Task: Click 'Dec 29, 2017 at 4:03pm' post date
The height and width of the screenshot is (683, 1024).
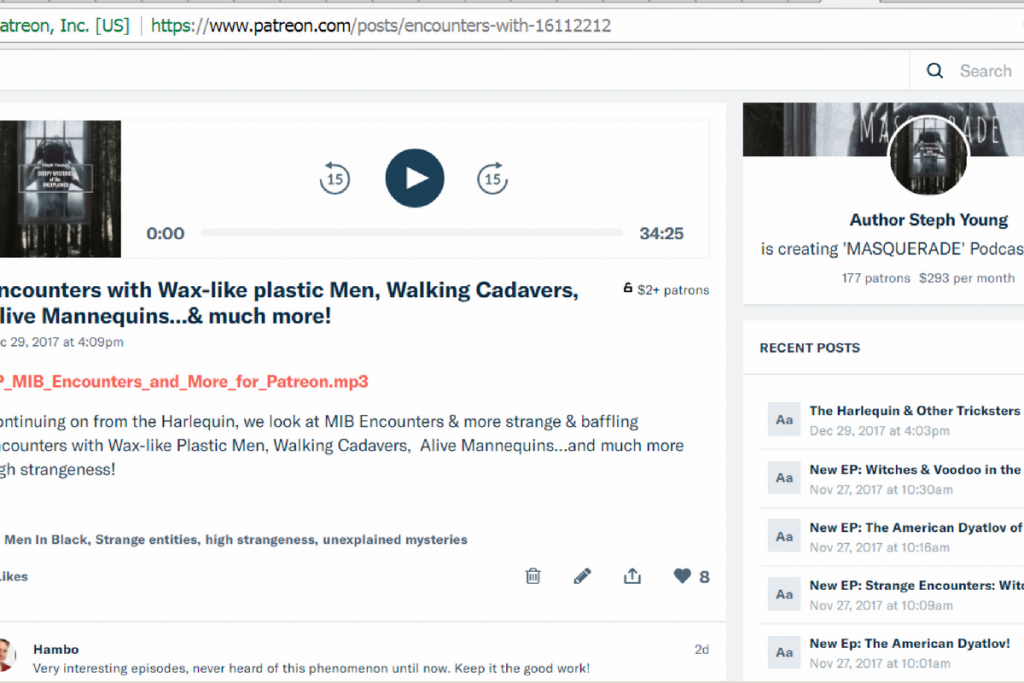Action: click(x=880, y=431)
